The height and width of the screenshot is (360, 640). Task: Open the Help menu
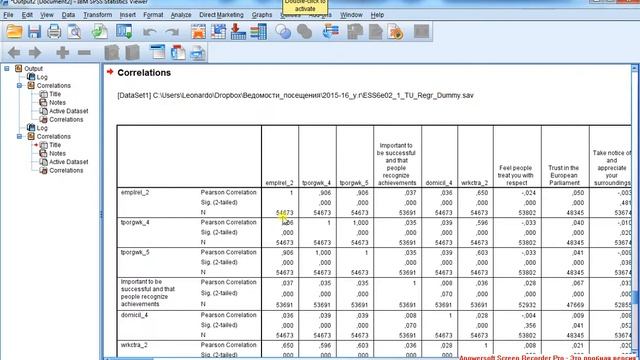point(377,15)
